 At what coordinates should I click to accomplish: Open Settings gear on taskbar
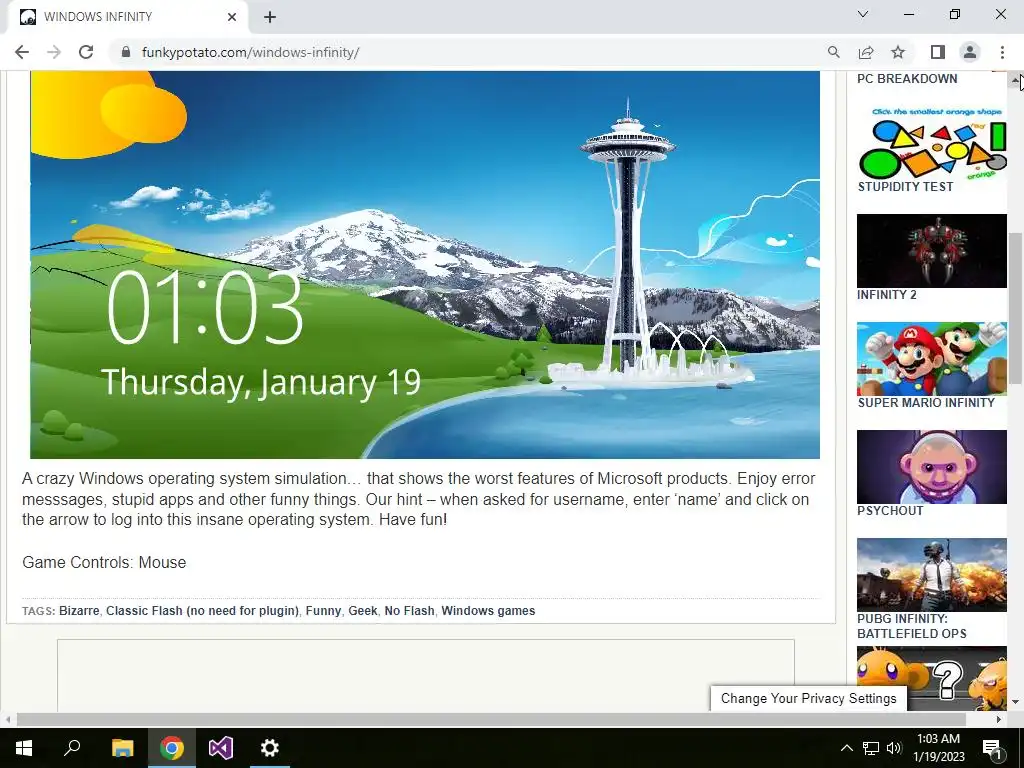[x=270, y=748]
